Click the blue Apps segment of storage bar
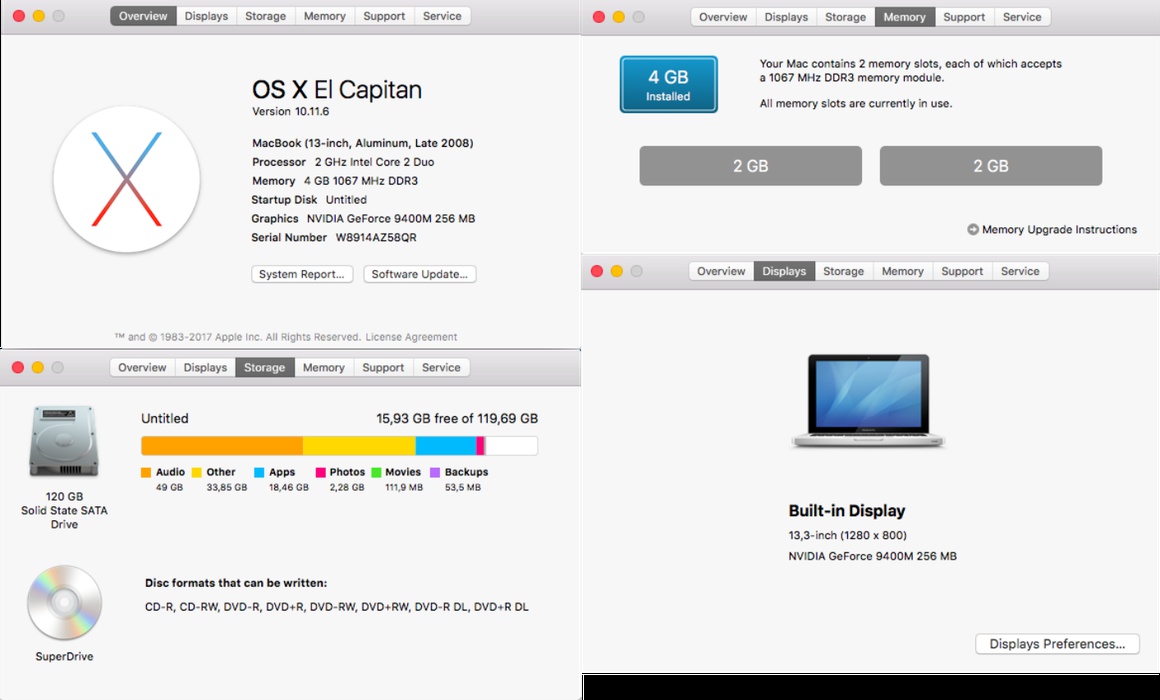Viewport: 1160px width, 700px height. tap(446, 445)
